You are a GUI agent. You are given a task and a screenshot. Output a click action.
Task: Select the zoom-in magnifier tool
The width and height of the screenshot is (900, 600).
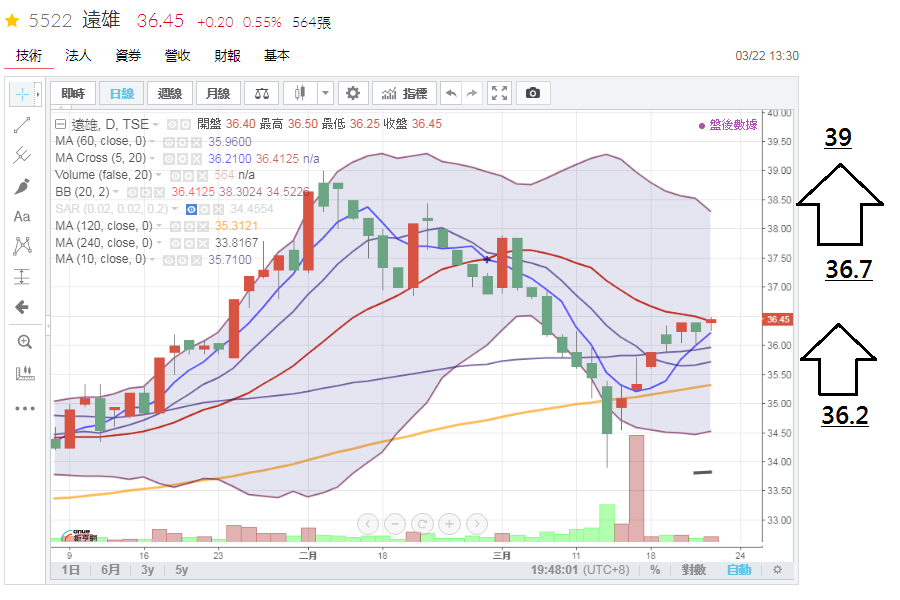[25, 342]
